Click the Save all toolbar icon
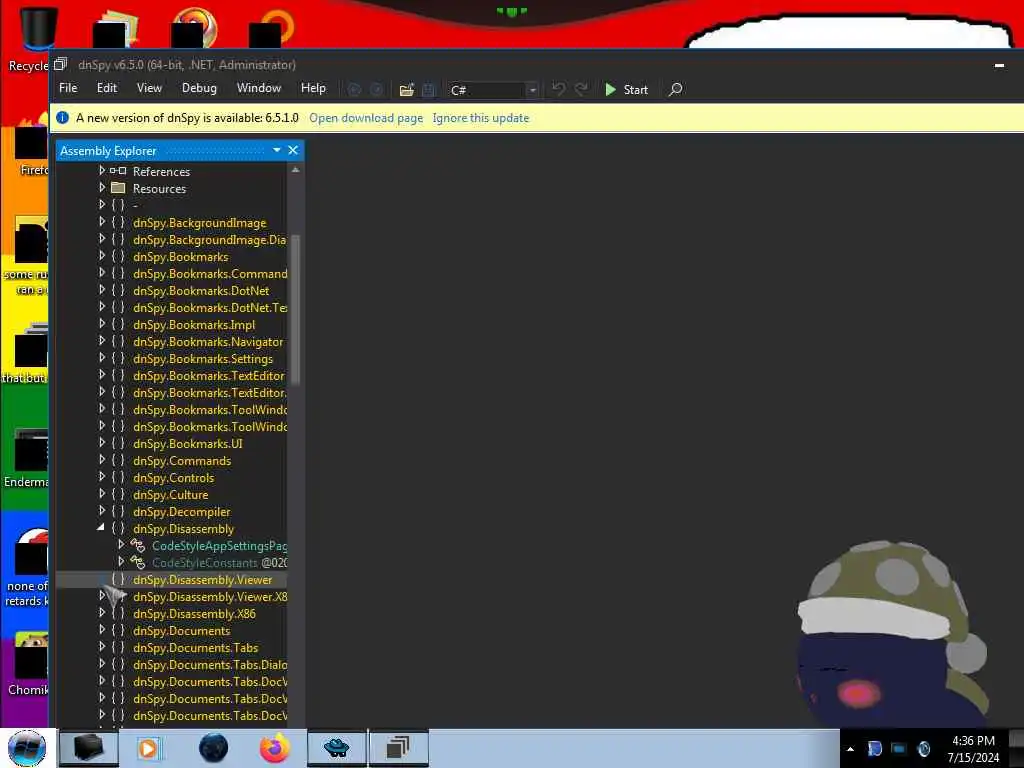This screenshot has height=768, width=1024. (x=428, y=89)
